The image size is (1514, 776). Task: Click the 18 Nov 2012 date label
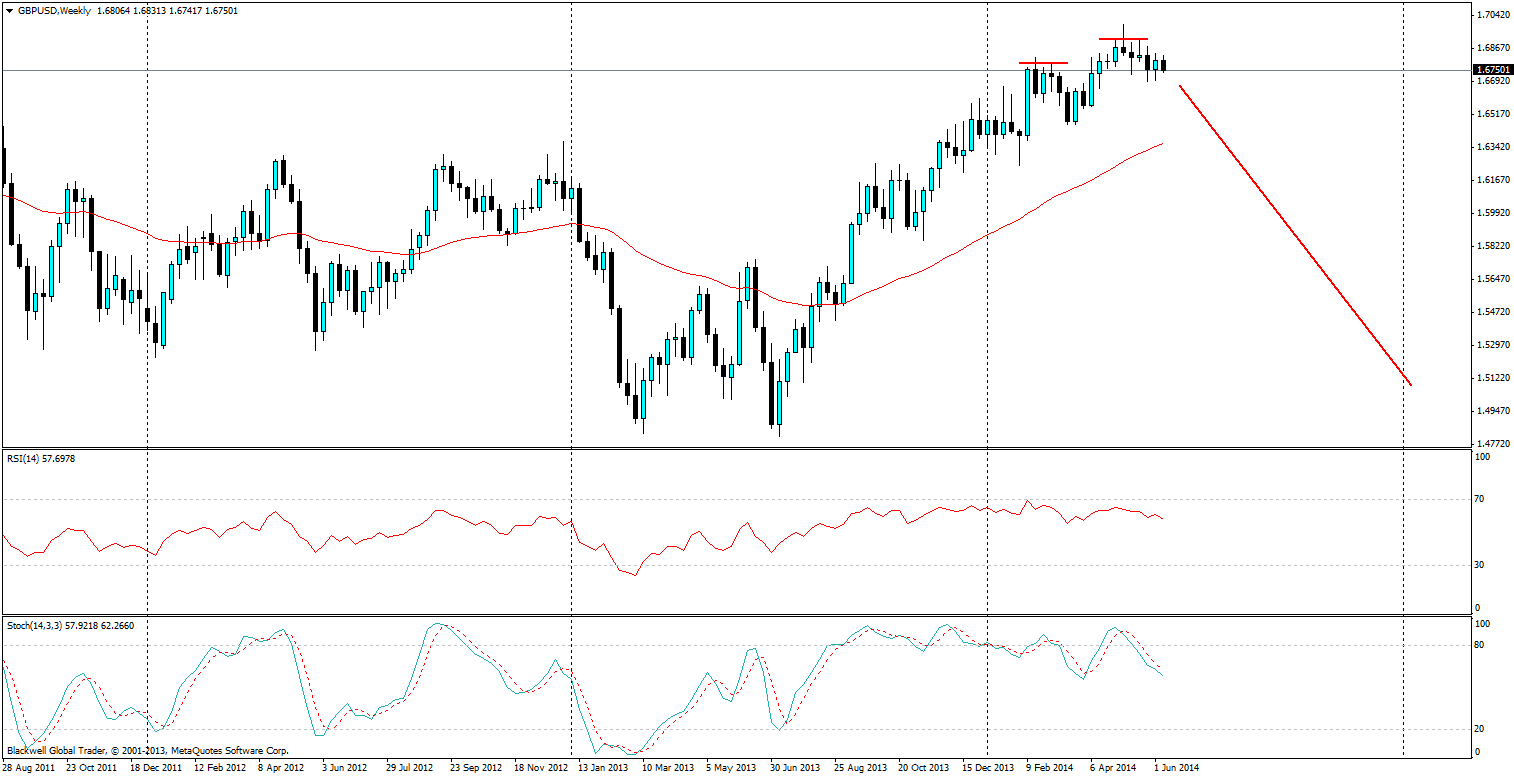coord(539,768)
